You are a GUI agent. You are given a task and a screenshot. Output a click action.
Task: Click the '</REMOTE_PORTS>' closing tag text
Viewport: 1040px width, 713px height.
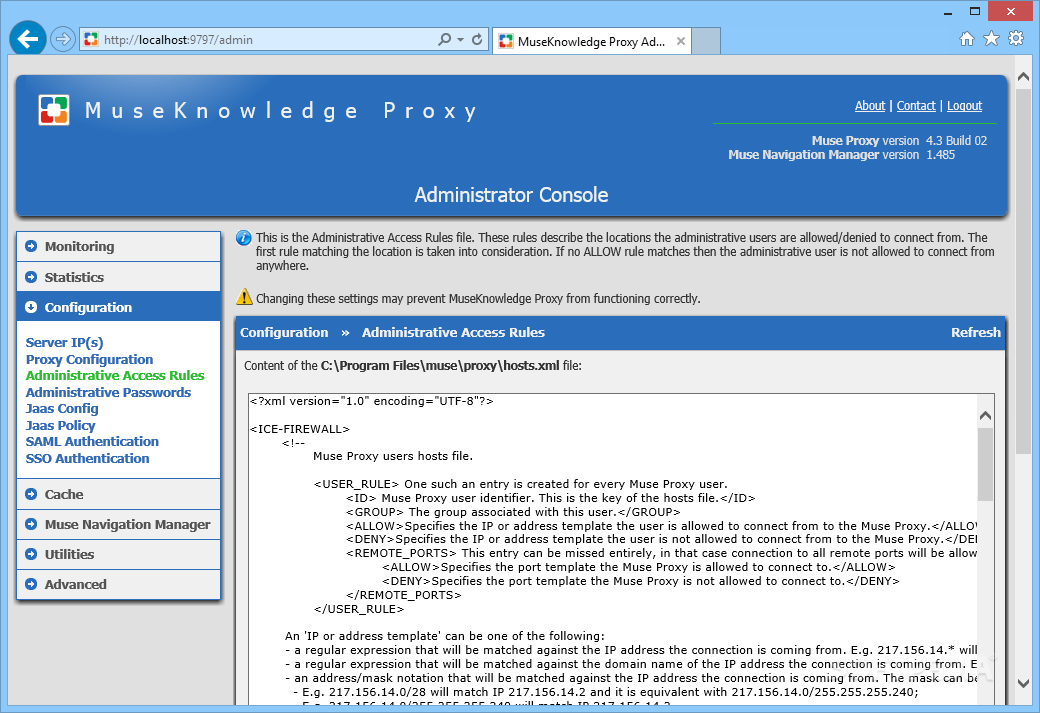(x=403, y=595)
